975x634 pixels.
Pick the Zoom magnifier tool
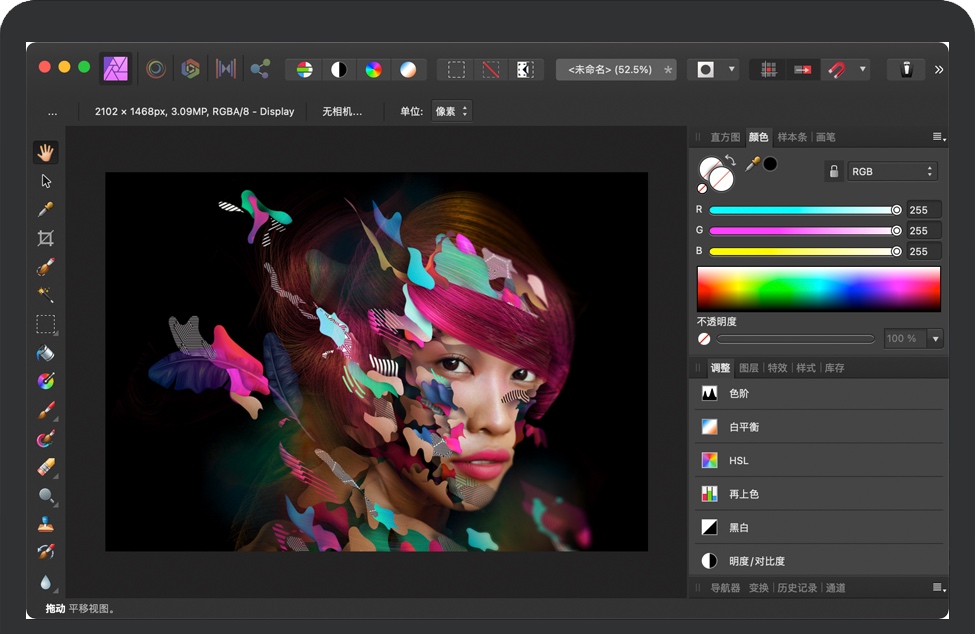(x=45, y=495)
